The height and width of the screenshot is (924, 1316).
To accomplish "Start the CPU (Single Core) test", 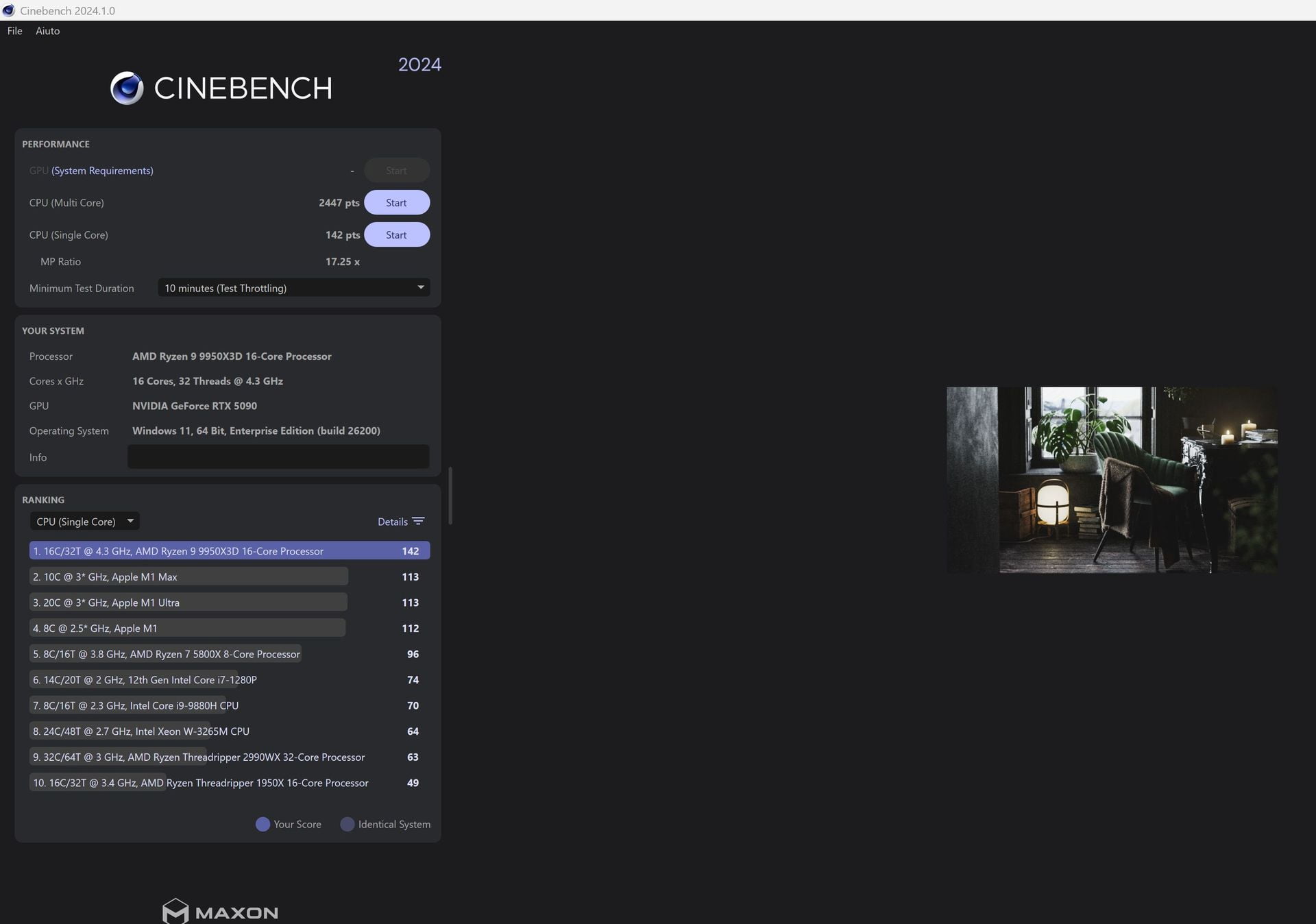I will (x=397, y=235).
